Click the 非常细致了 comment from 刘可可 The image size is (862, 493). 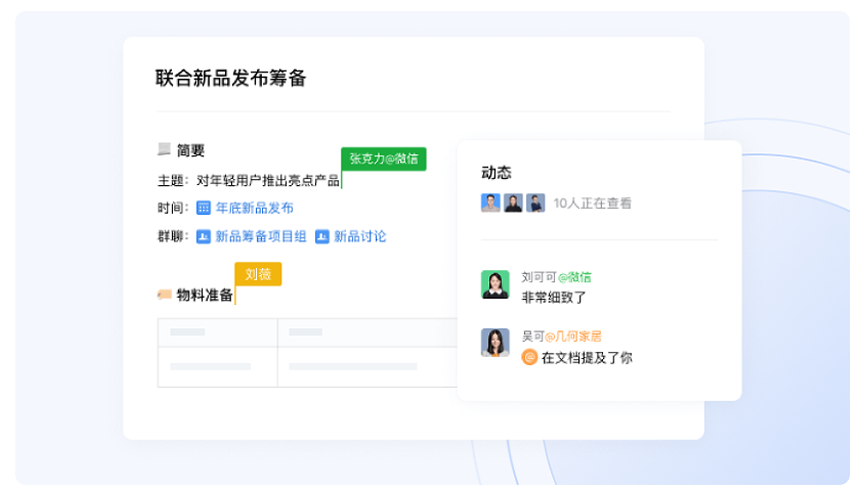point(554,297)
